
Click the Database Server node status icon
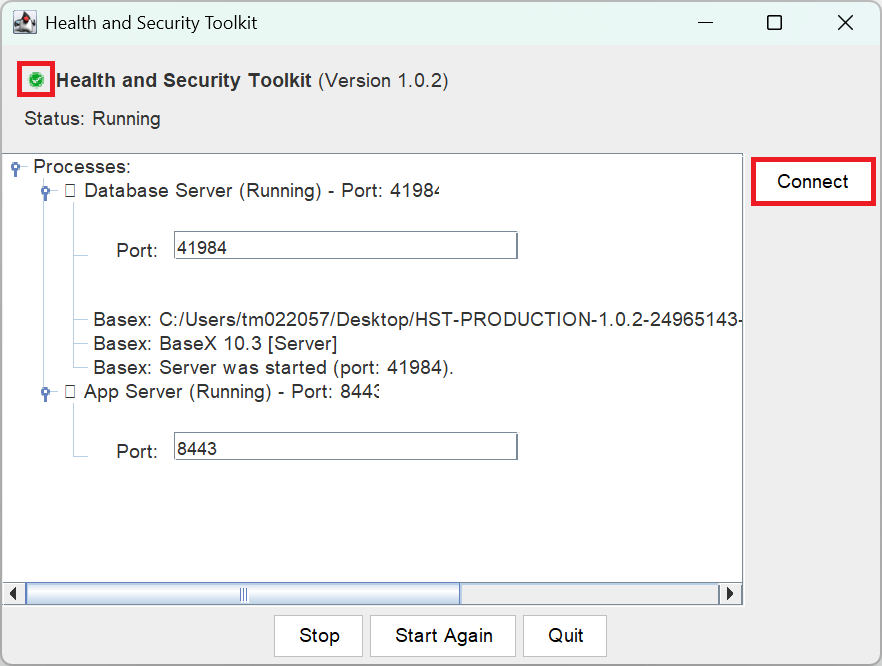(x=70, y=190)
